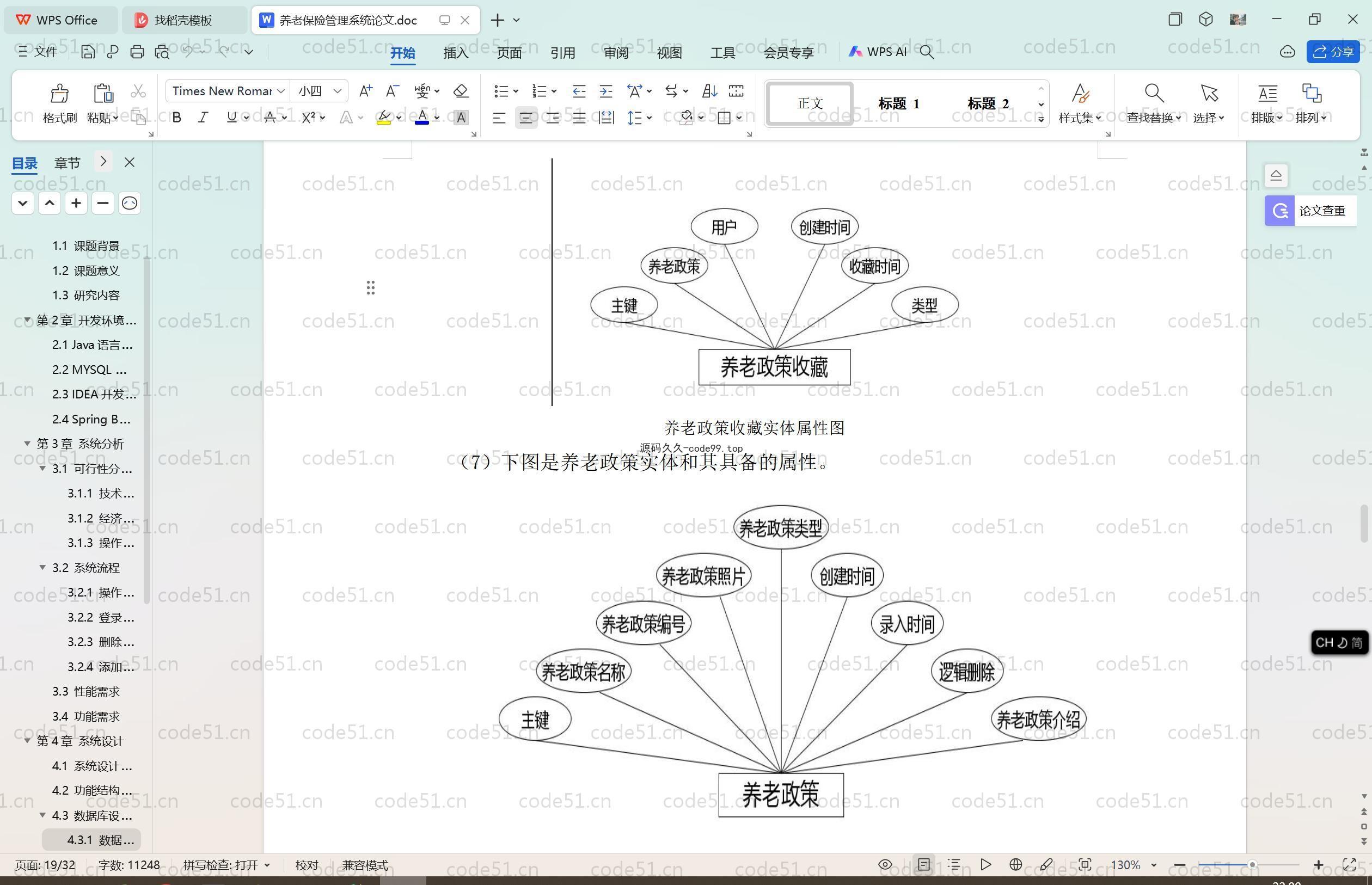
Task: Toggle spell check (拼写检查) in status bar
Action: [x=226, y=865]
